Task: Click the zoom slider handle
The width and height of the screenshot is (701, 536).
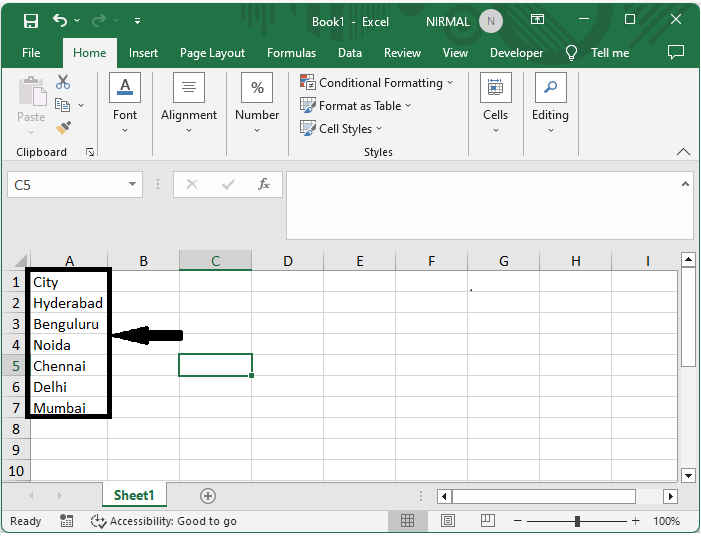Action: click(577, 521)
